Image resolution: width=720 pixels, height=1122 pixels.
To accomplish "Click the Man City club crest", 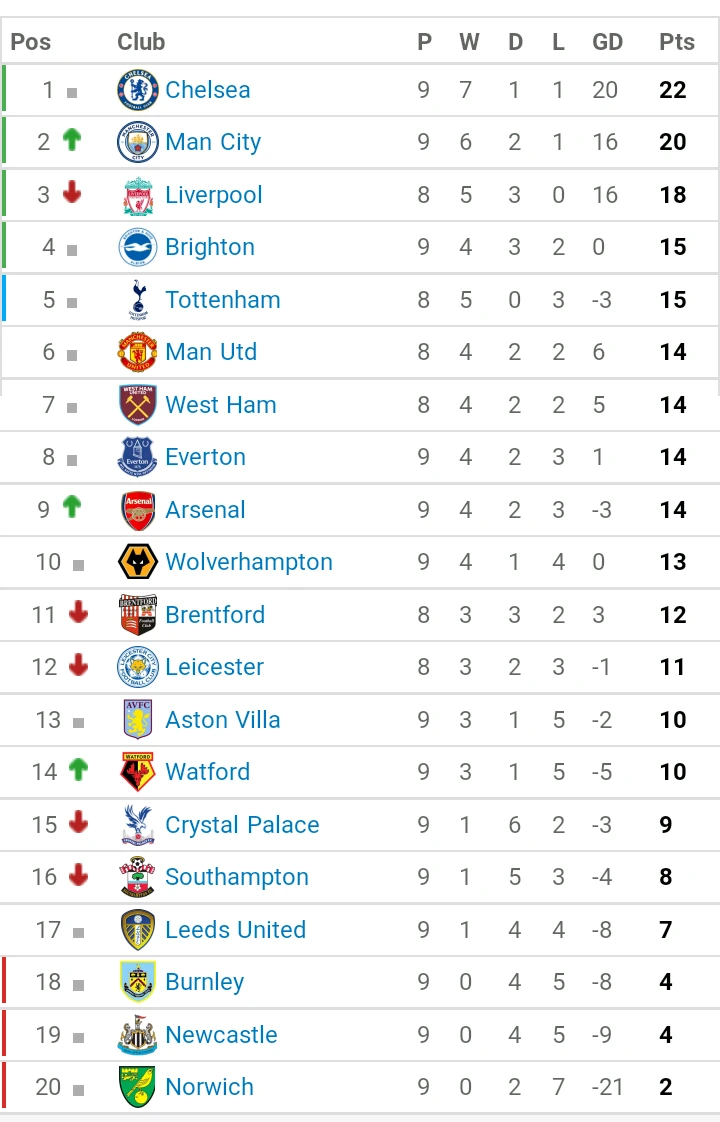I will pos(138,142).
